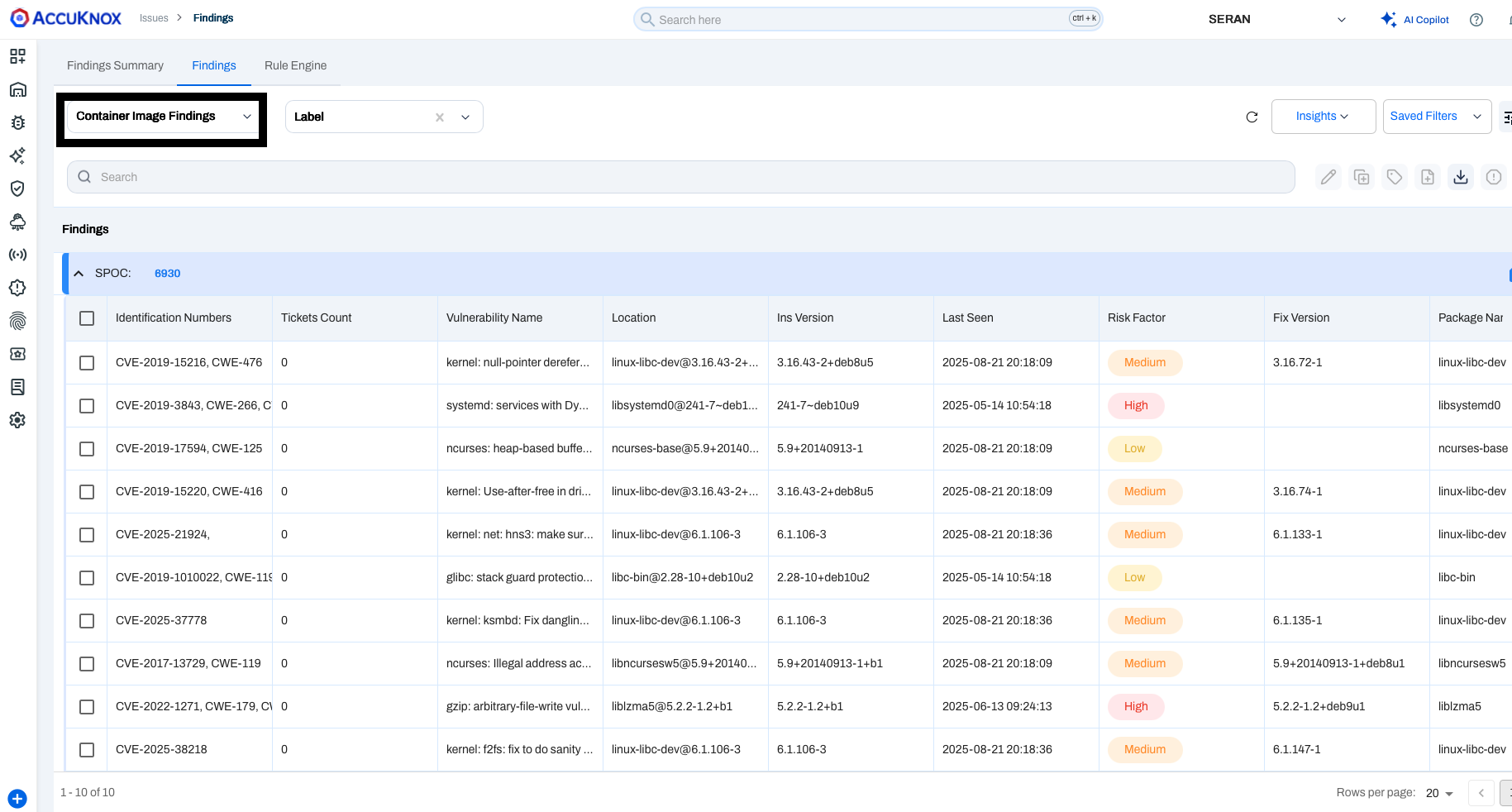Open the Rule Engine tab

tap(295, 65)
